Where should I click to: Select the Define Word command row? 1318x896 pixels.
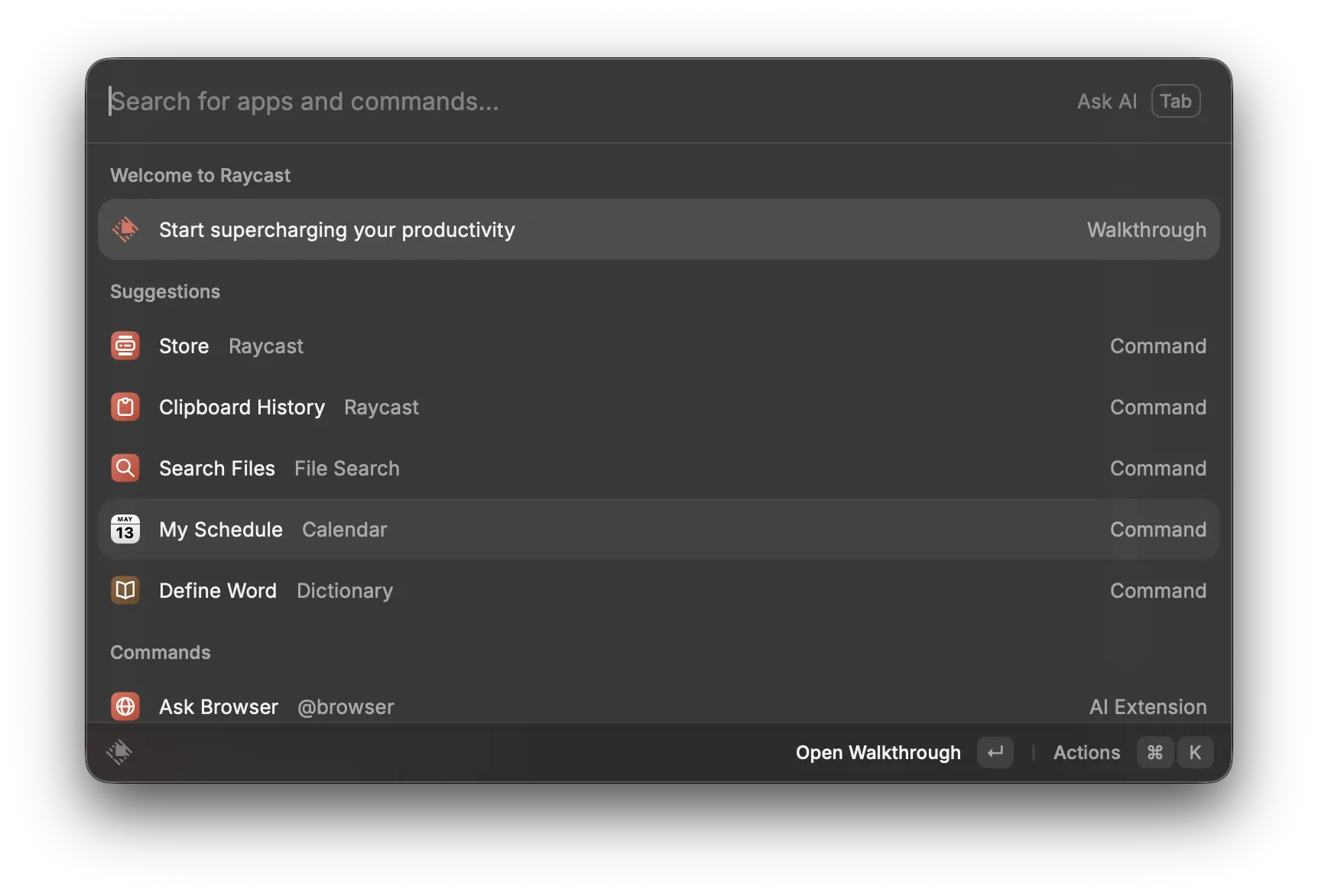659,590
